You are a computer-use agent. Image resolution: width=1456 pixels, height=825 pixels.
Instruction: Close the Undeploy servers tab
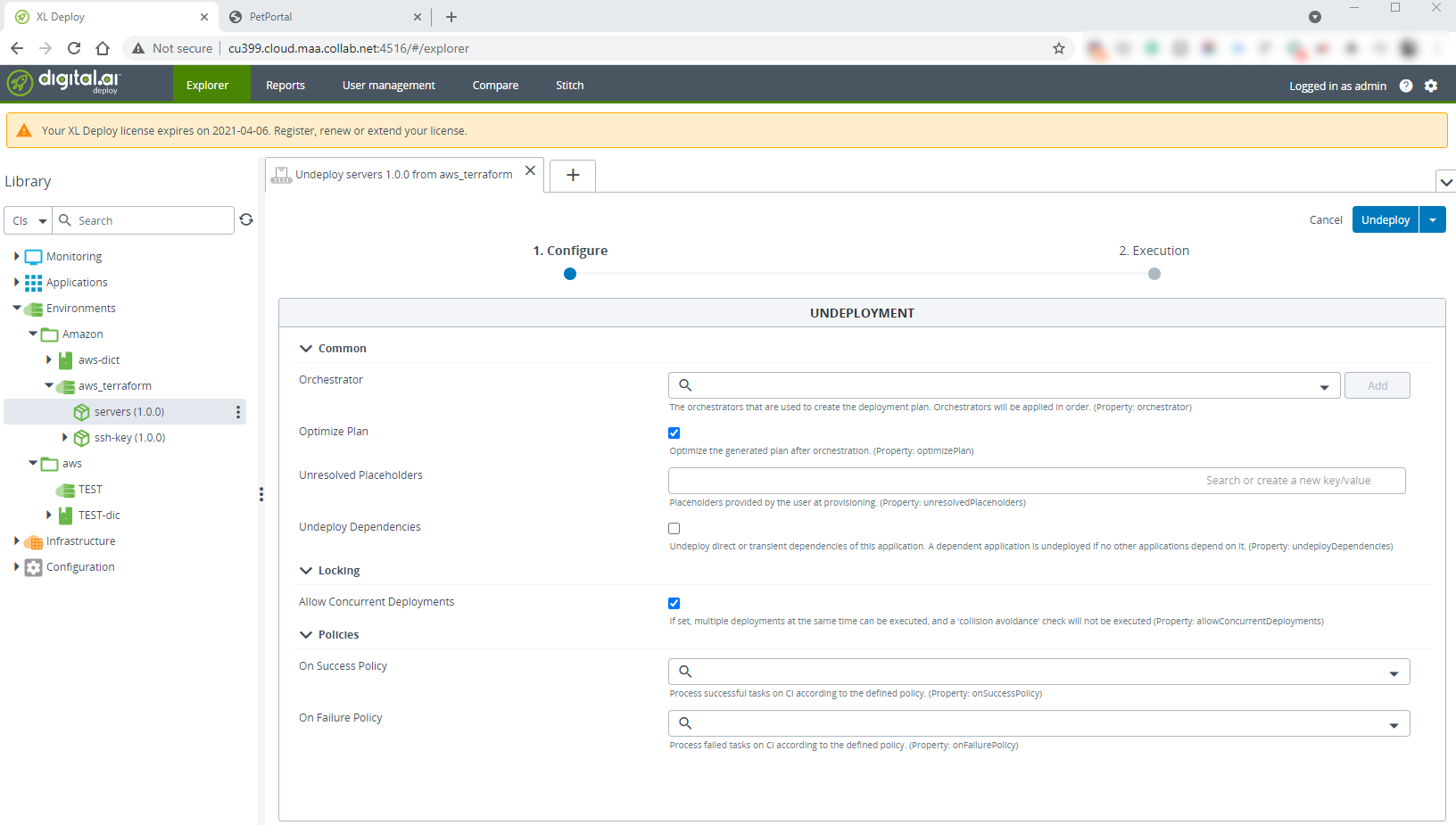[530, 170]
